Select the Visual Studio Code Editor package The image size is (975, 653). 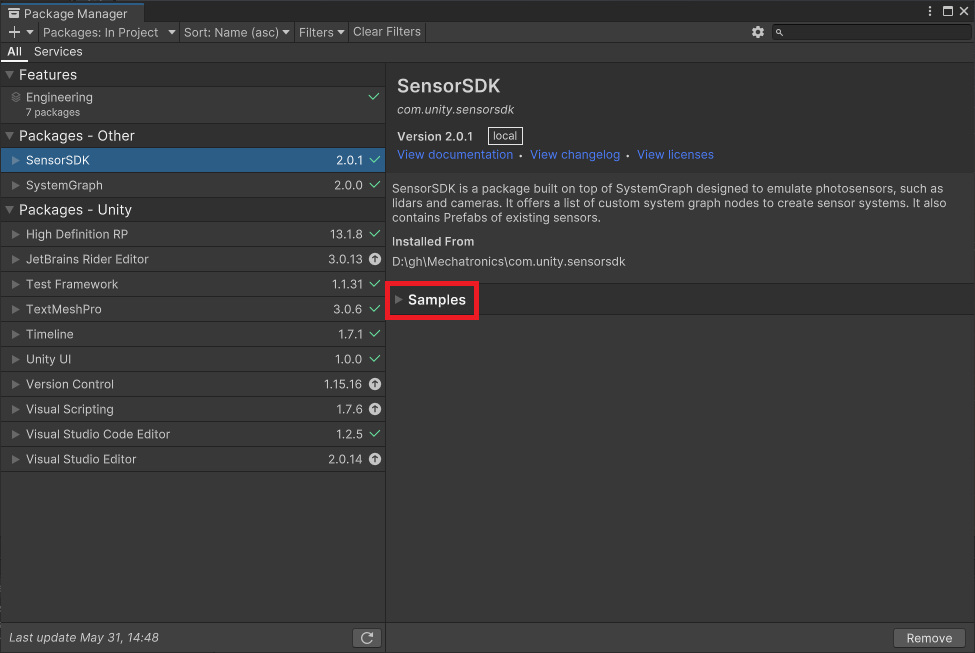tap(193, 434)
